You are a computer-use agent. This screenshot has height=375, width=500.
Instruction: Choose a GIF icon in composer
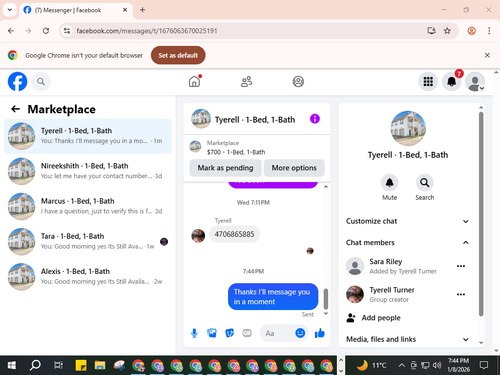[x=247, y=333]
